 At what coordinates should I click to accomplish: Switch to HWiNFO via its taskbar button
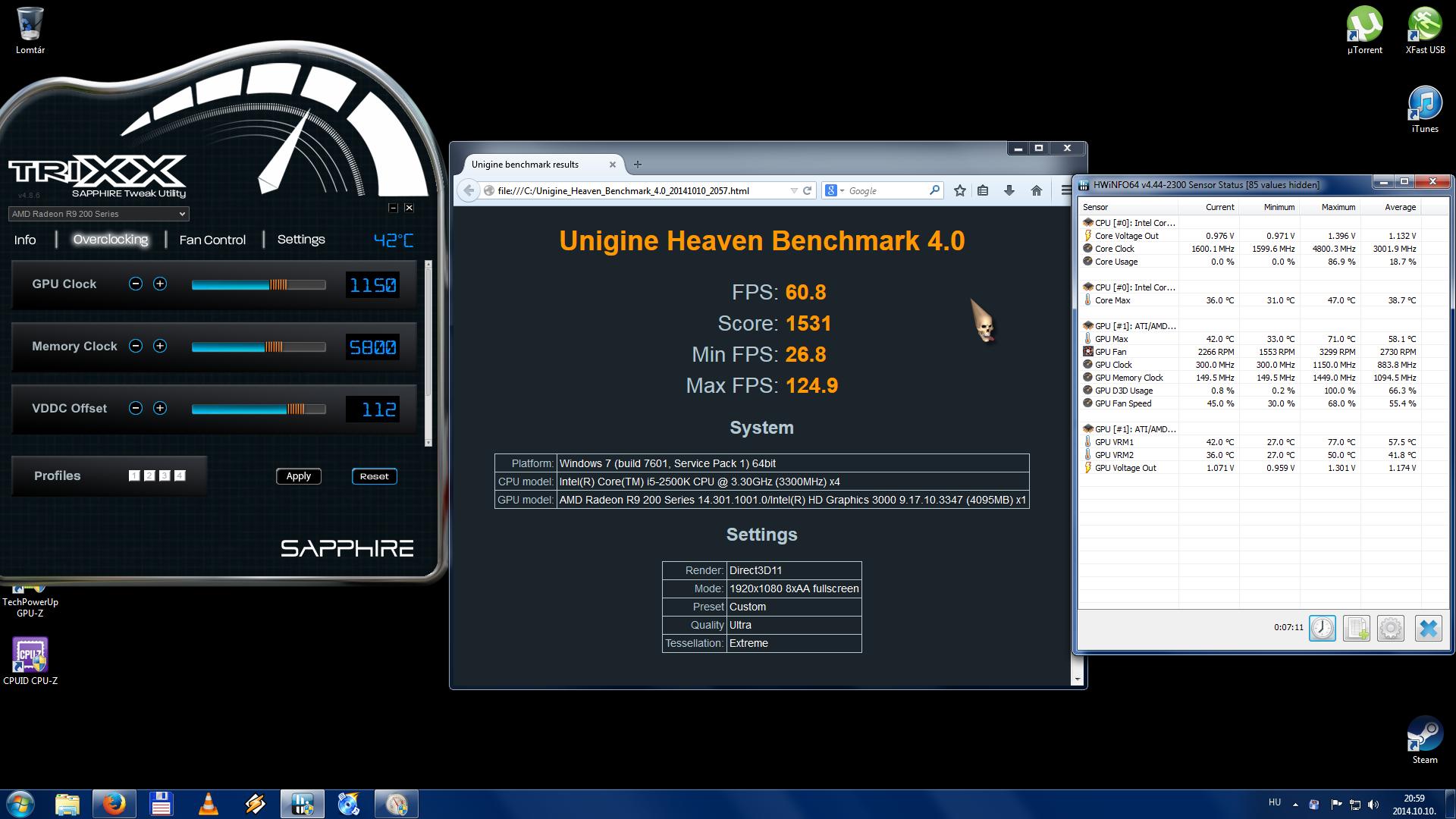tap(303, 804)
